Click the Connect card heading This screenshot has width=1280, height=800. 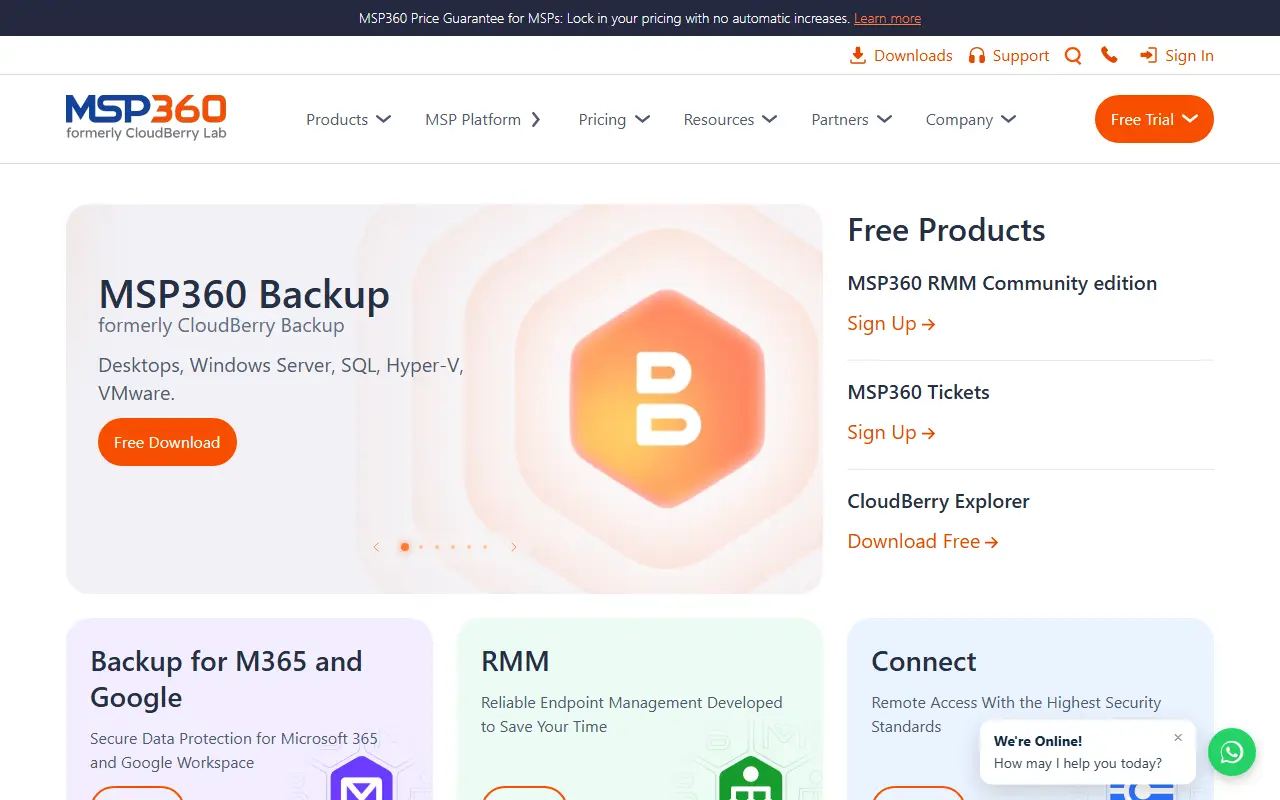tap(923, 661)
